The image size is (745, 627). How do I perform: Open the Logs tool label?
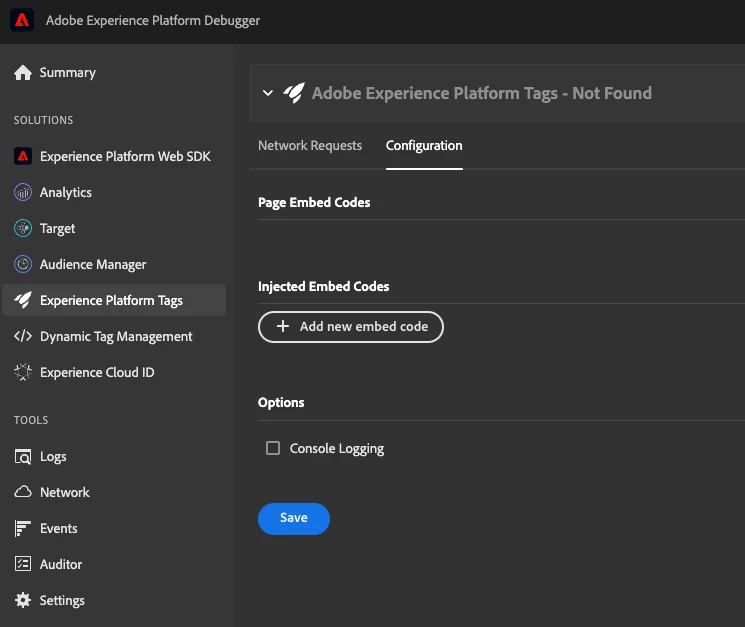click(x=53, y=456)
